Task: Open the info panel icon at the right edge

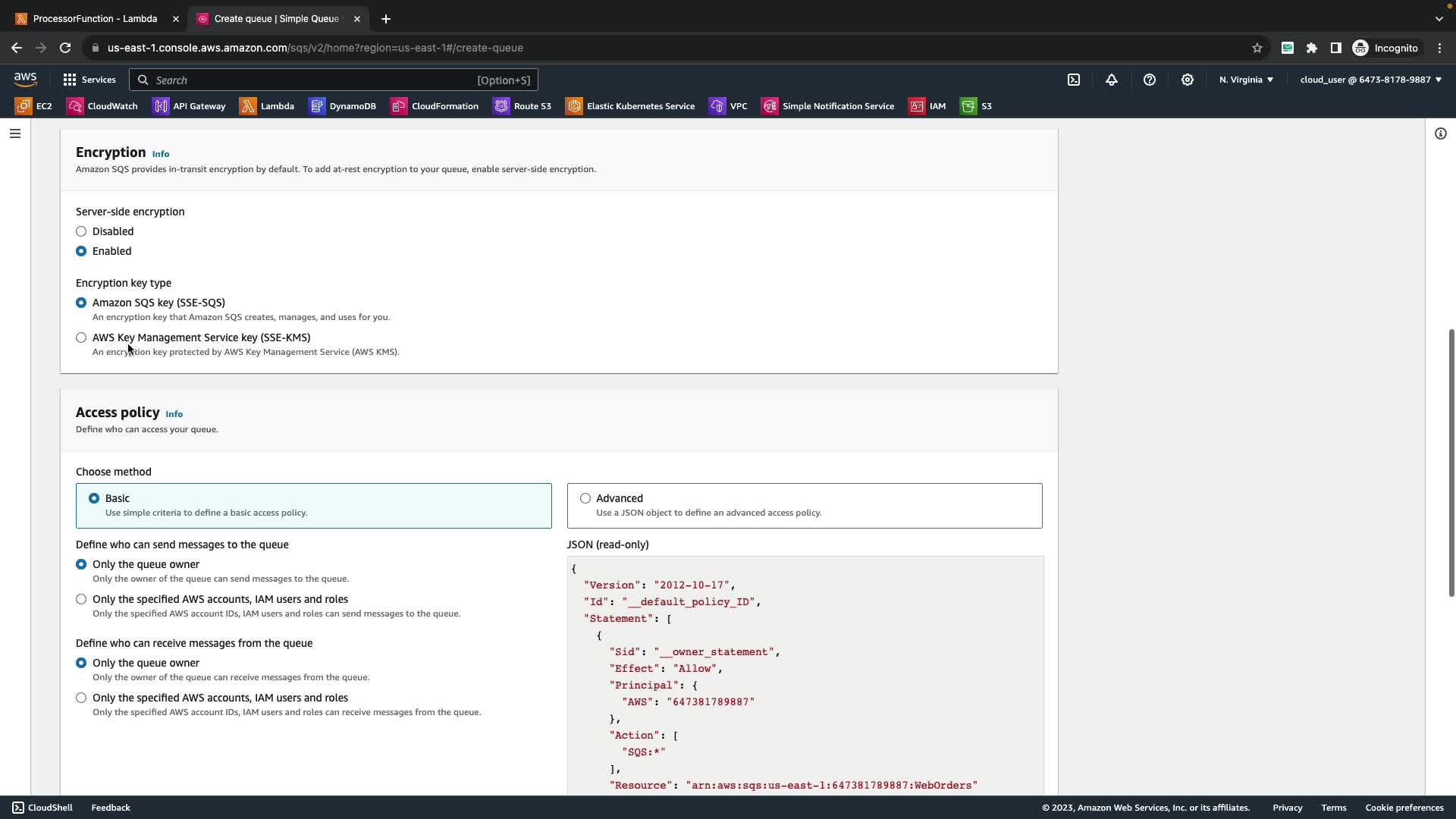Action: pos(1440,133)
